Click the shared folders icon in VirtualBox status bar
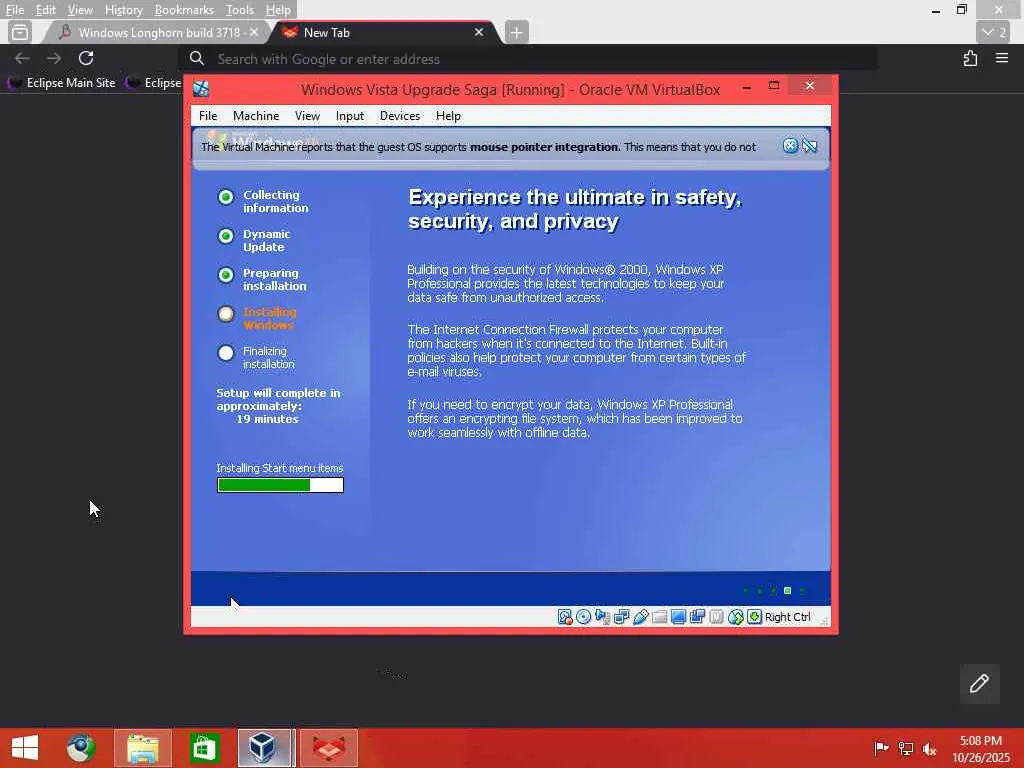Viewport: 1024px width, 768px height. pos(660,617)
